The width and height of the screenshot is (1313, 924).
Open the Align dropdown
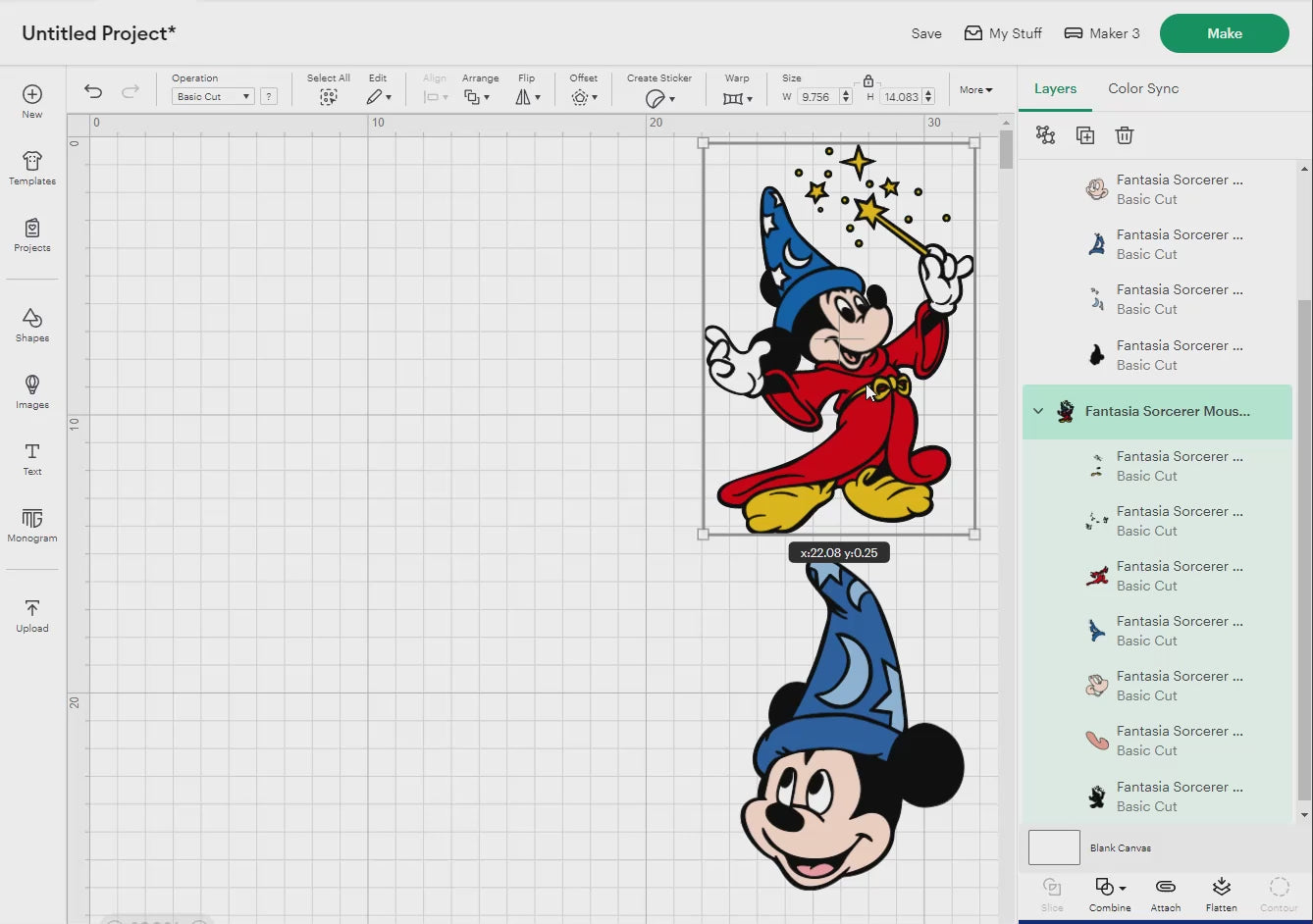(435, 97)
